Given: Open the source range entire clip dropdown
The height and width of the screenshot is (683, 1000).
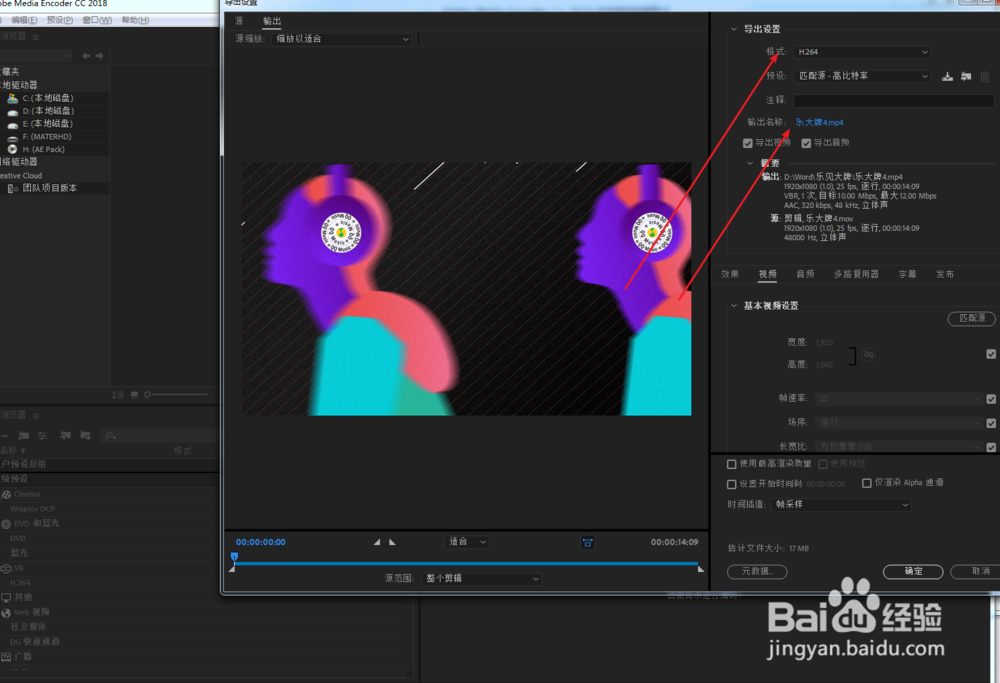Looking at the screenshot, I should [481, 578].
